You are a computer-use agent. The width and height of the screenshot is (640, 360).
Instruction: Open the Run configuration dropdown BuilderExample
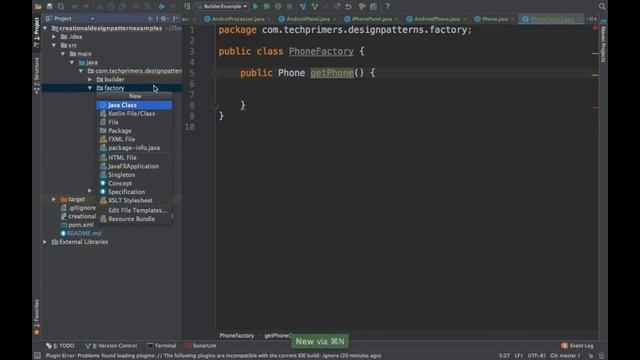222,6
